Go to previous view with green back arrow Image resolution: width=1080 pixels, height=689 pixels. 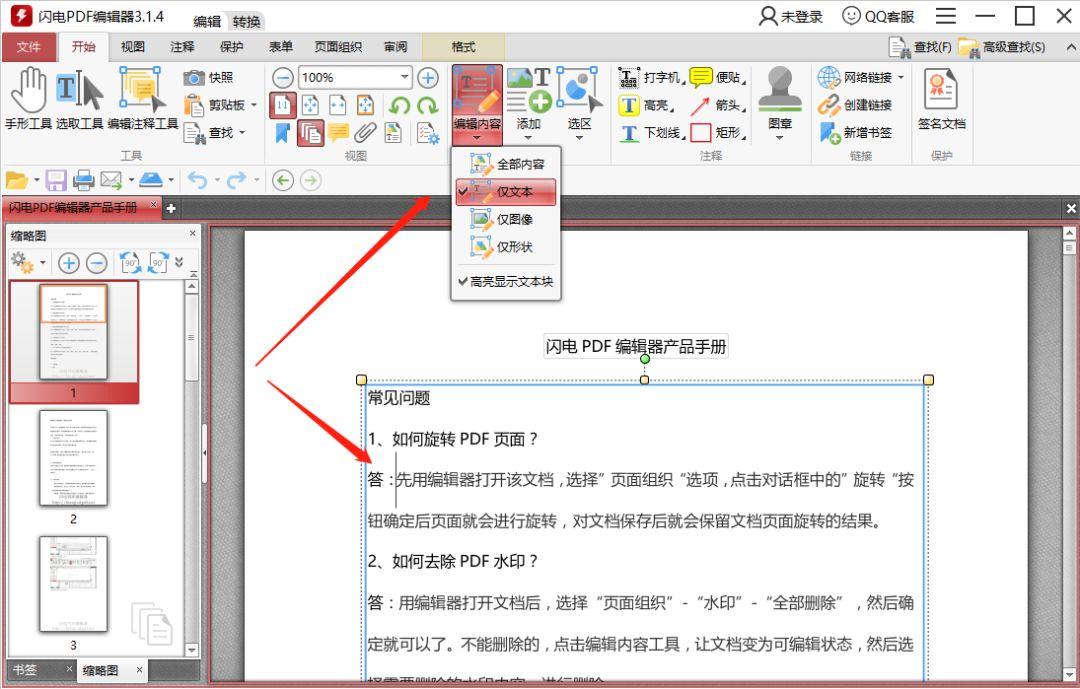pyautogui.click(x=282, y=181)
